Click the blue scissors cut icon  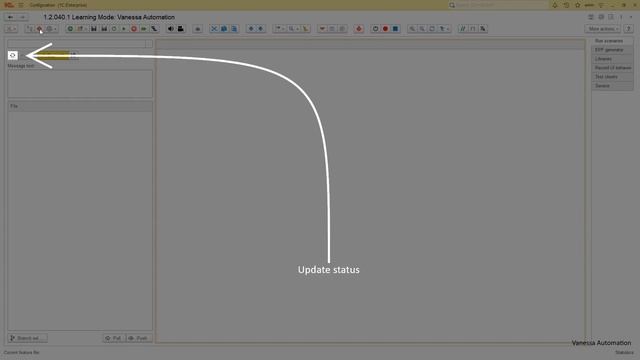tap(214, 29)
